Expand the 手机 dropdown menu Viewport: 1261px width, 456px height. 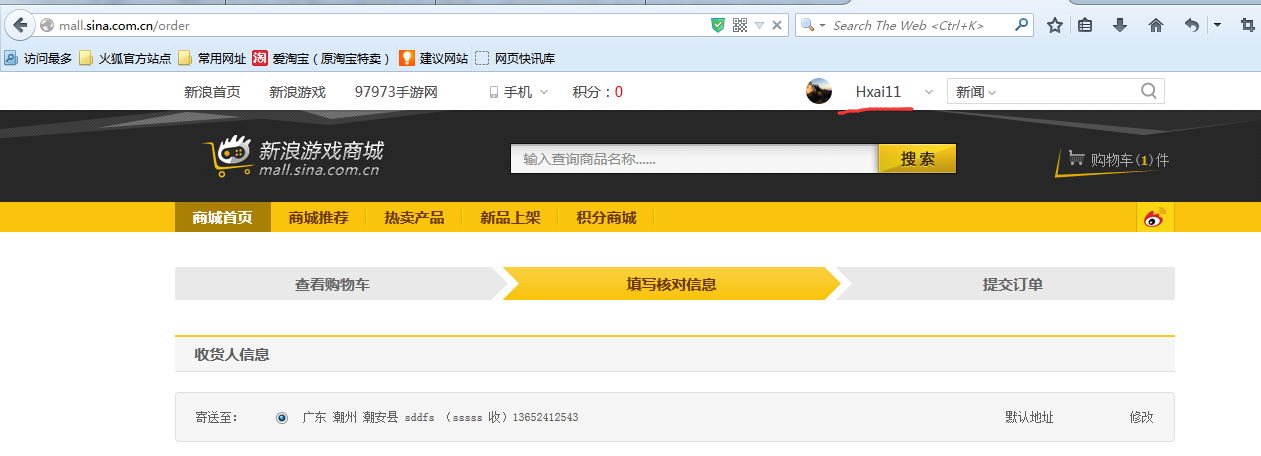(x=518, y=92)
